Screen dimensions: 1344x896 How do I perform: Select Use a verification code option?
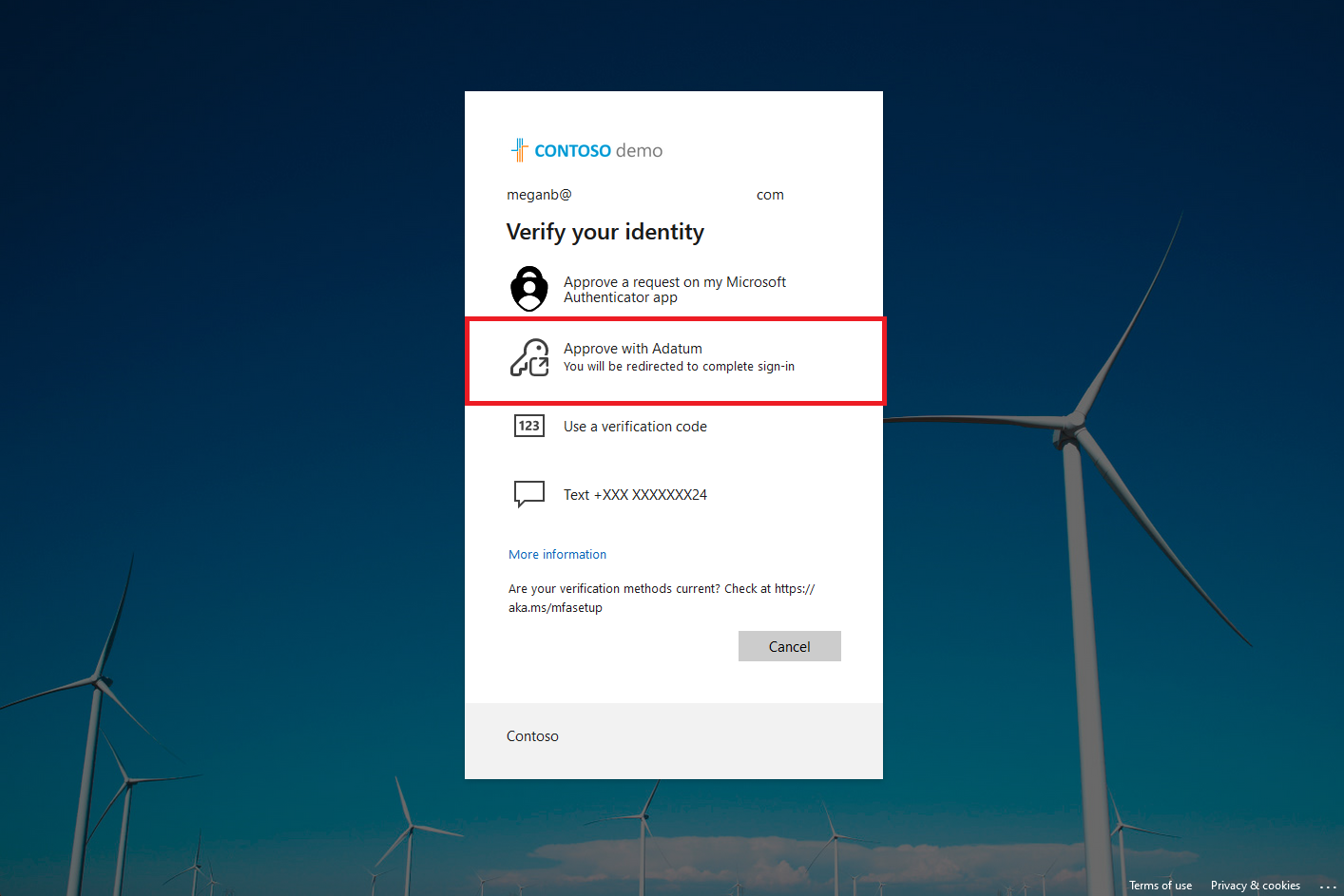(635, 426)
